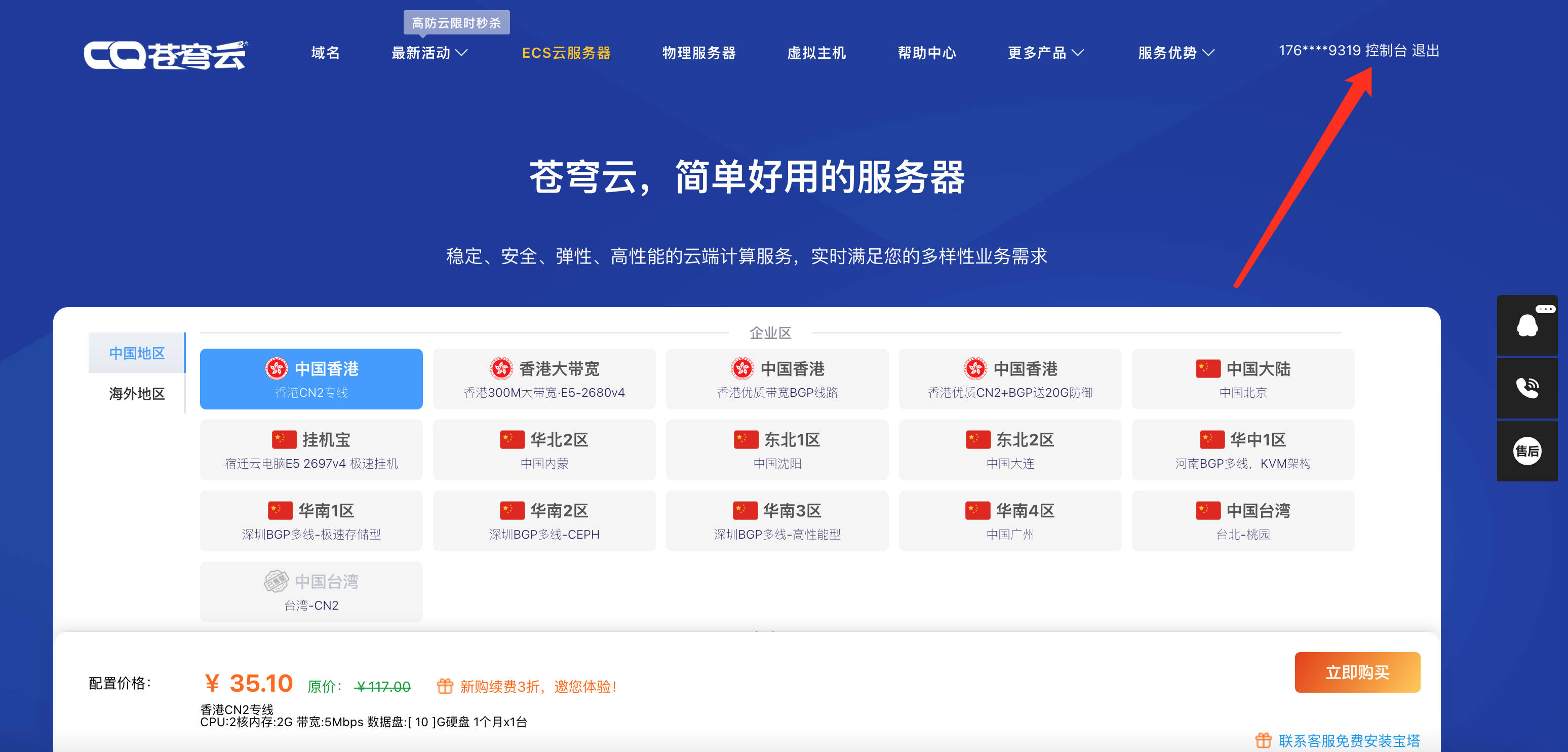The image size is (1568, 752).
Task: Open the 联系客服免费安装宝塔 link
Action: pos(1349,740)
